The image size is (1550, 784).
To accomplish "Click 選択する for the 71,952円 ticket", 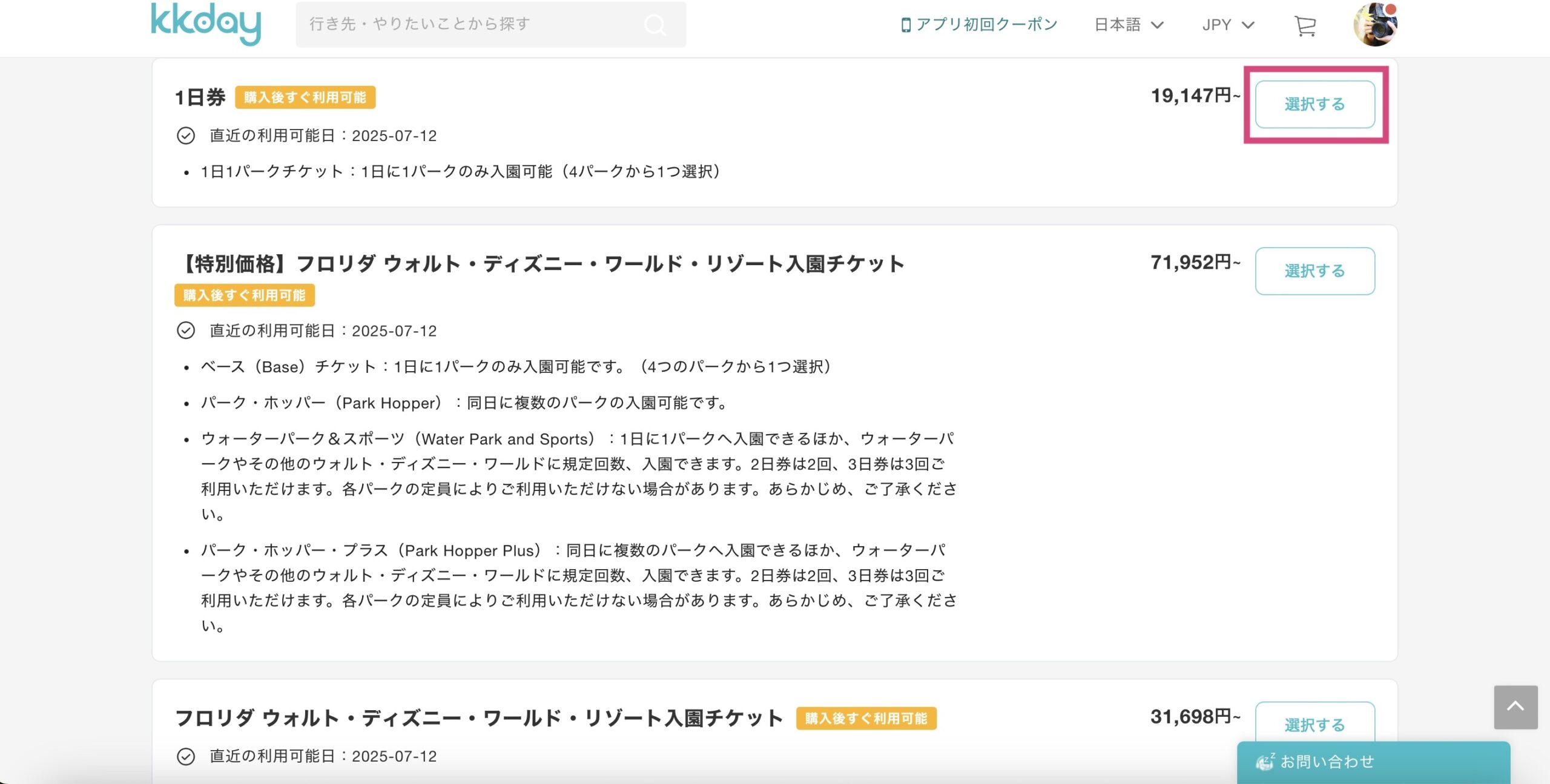I will (x=1315, y=271).
